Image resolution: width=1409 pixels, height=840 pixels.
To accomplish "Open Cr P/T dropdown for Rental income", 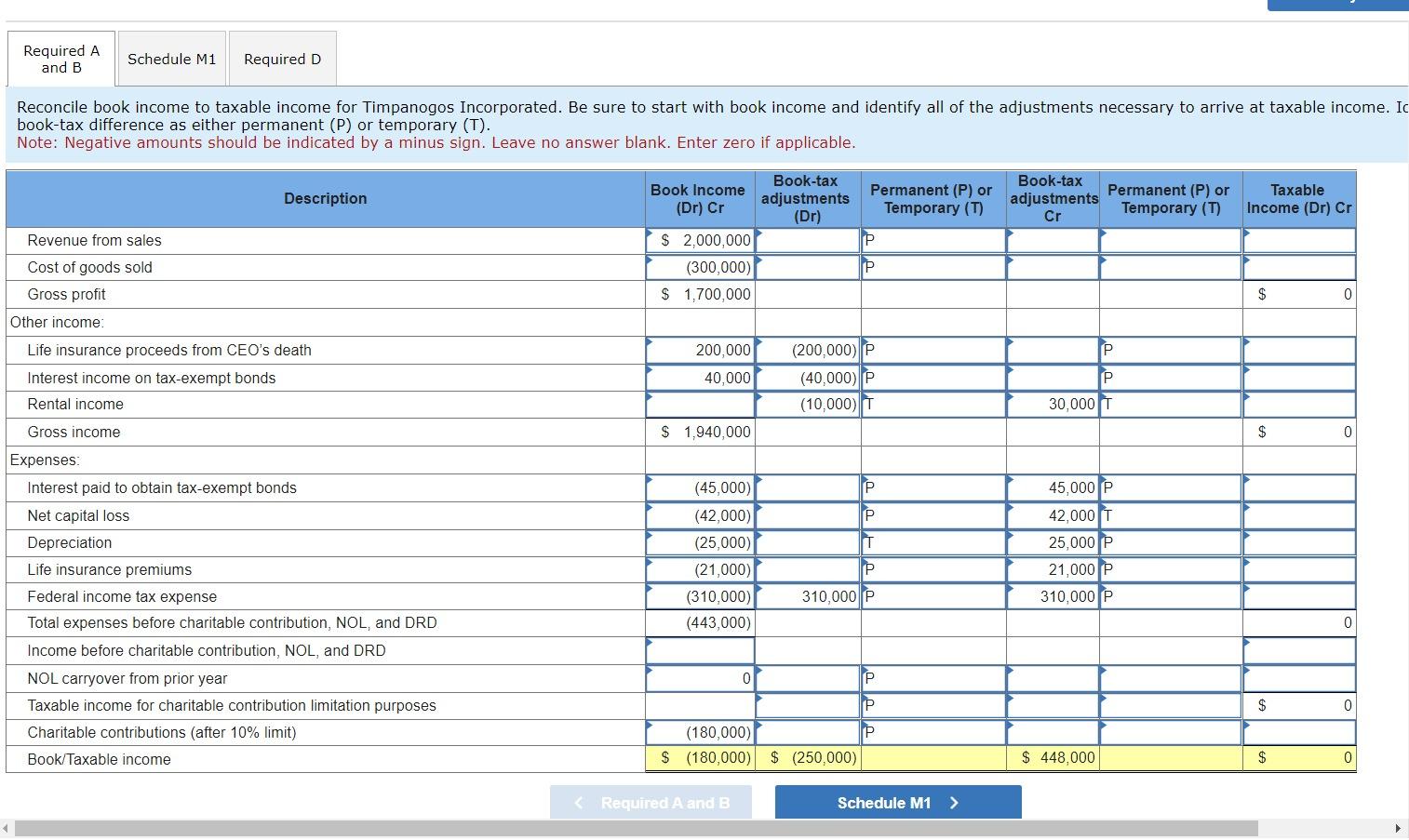I will point(1171,405).
